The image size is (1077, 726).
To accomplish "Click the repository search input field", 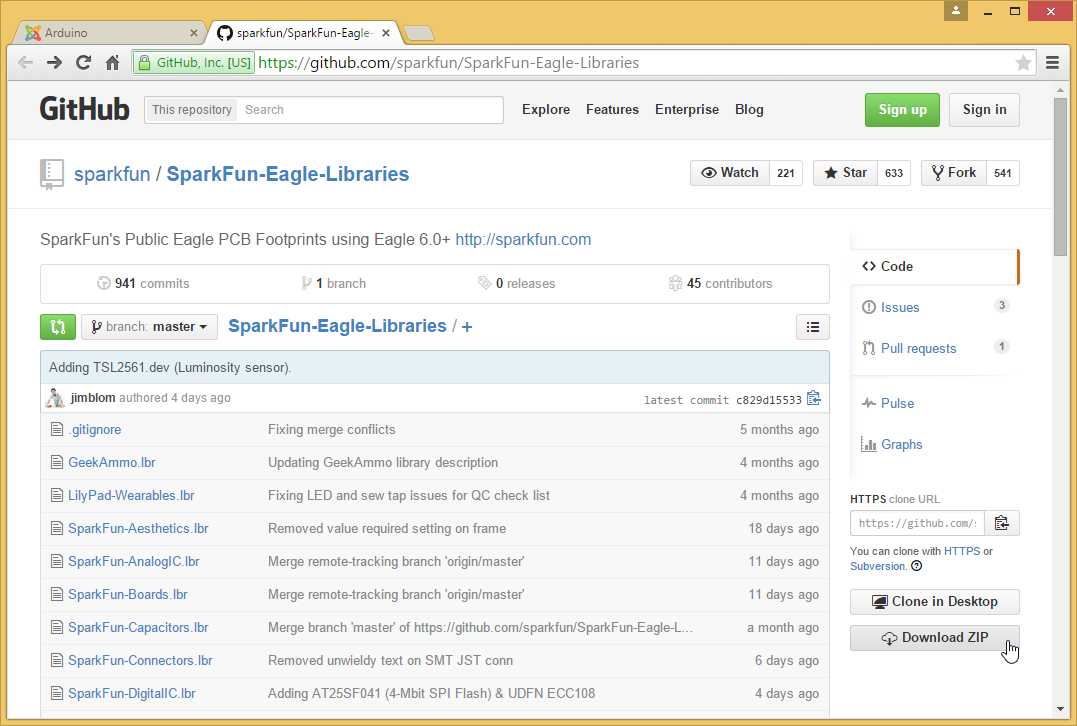I will [370, 110].
